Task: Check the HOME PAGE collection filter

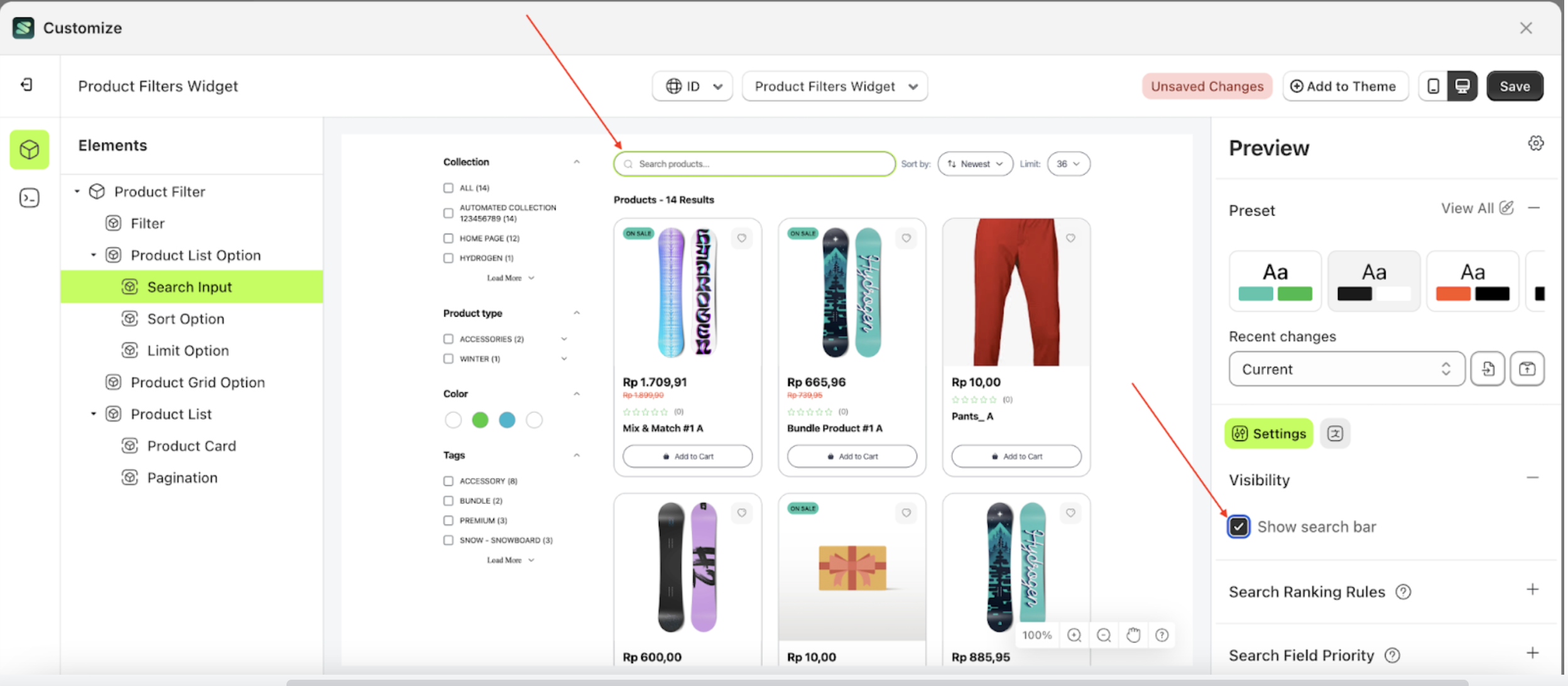Action: point(448,239)
